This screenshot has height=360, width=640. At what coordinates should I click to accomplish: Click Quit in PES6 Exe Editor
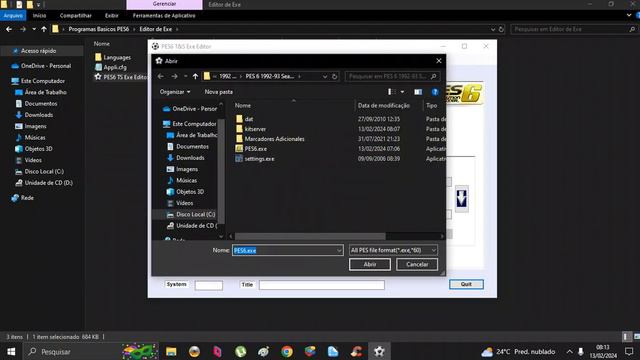tap(466, 284)
